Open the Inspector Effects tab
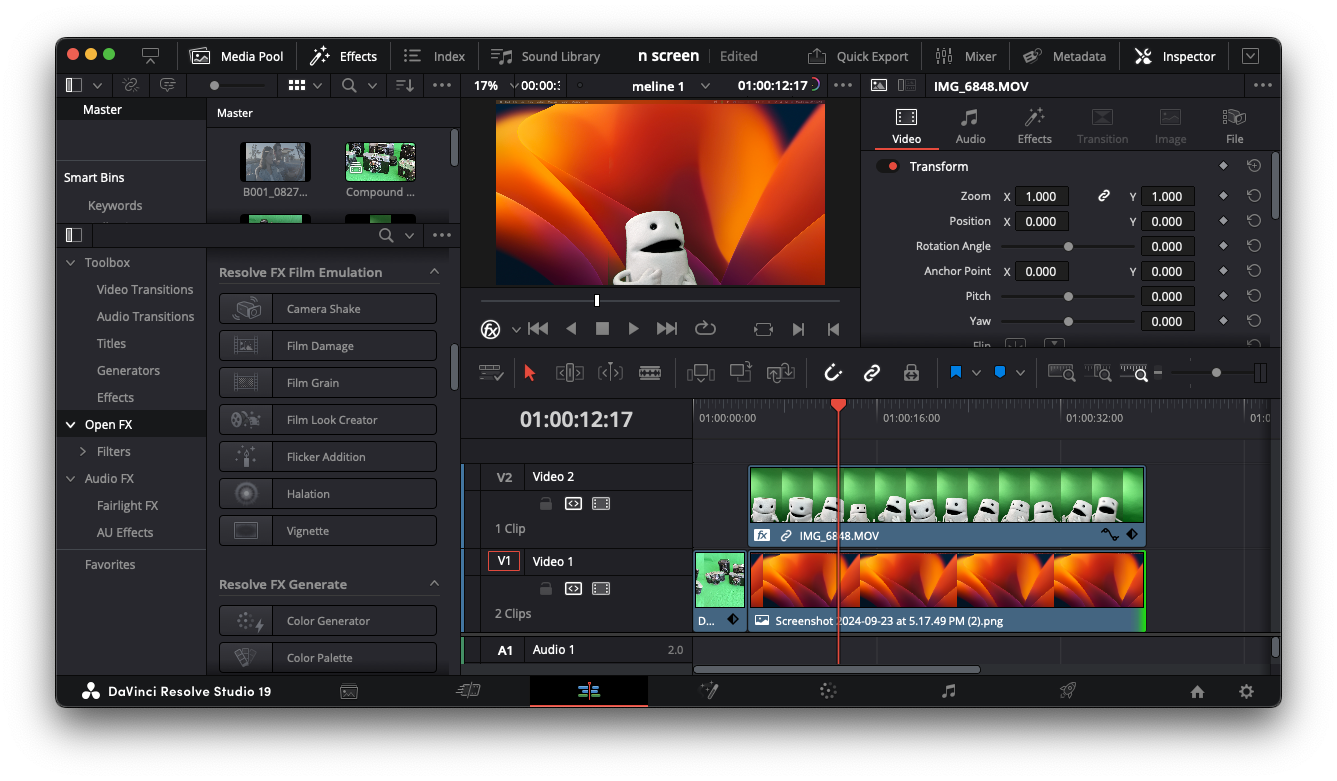Image resolution: width=1337 pixels, height=781 pixels. point(1034,126)
